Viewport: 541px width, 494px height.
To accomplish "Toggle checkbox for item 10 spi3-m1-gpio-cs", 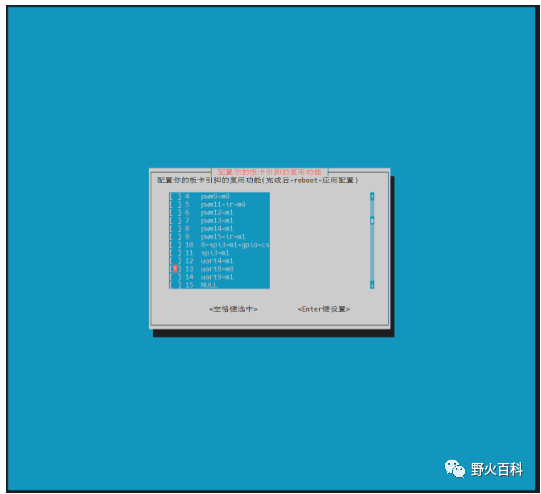I will [175, 245].
